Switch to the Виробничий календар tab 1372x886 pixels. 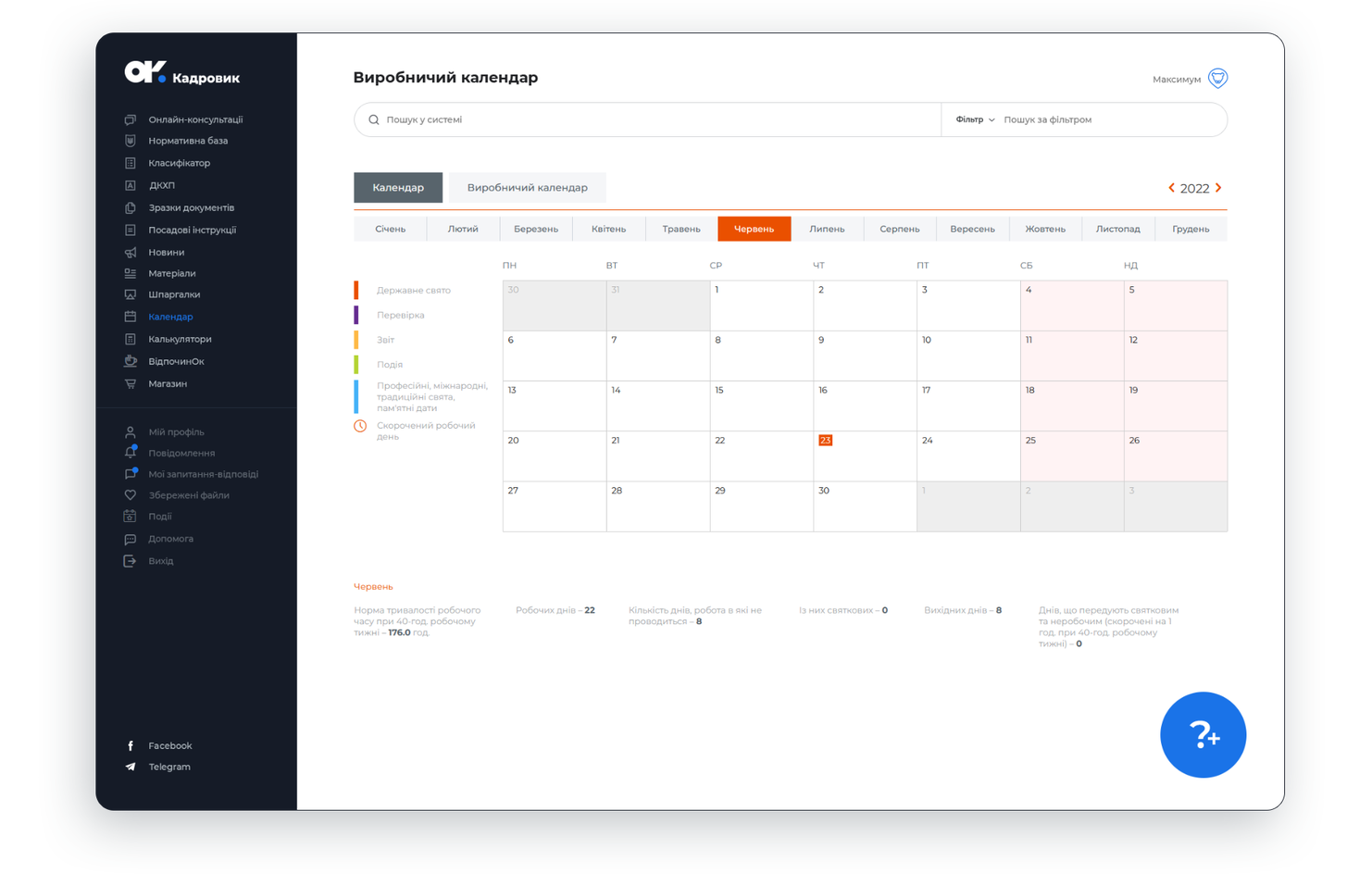pos(527,188)
